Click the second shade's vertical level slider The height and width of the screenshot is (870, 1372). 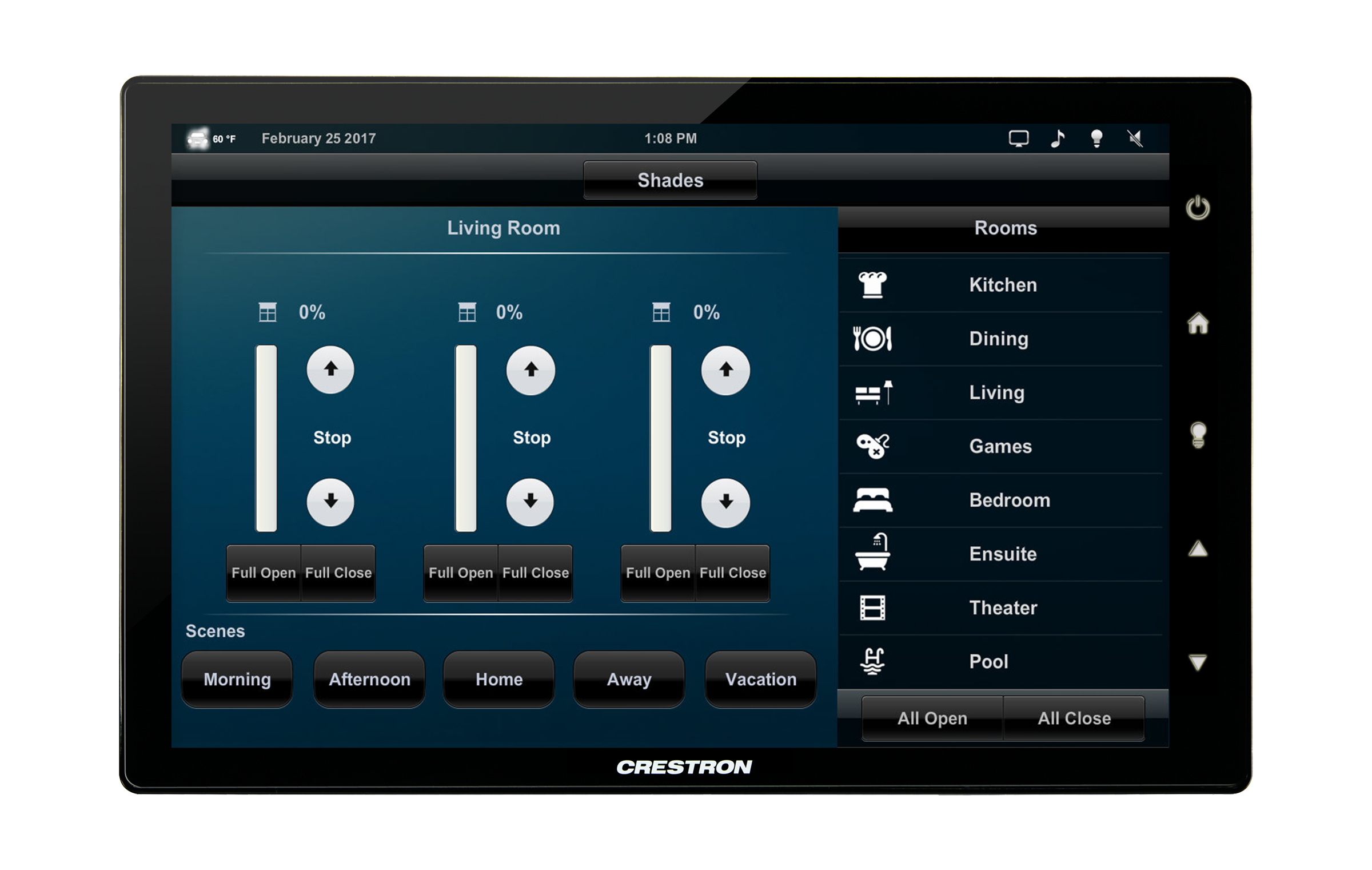coord(465,438)
